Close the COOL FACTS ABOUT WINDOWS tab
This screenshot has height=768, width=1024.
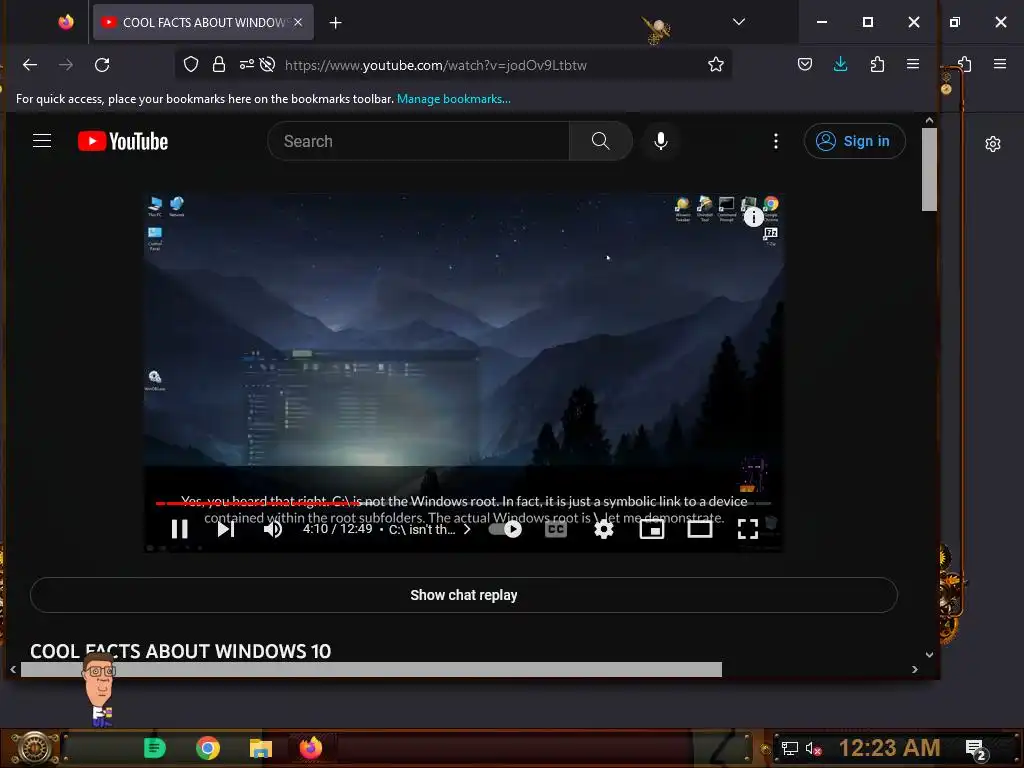(298, 22)
